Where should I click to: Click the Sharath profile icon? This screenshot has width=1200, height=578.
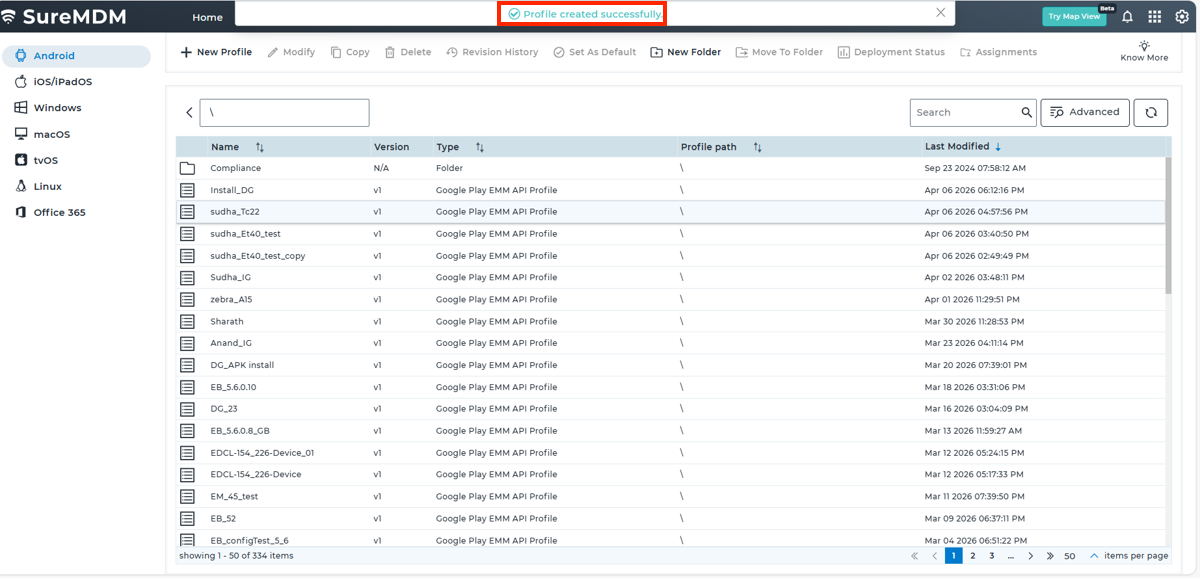(187, 321)
